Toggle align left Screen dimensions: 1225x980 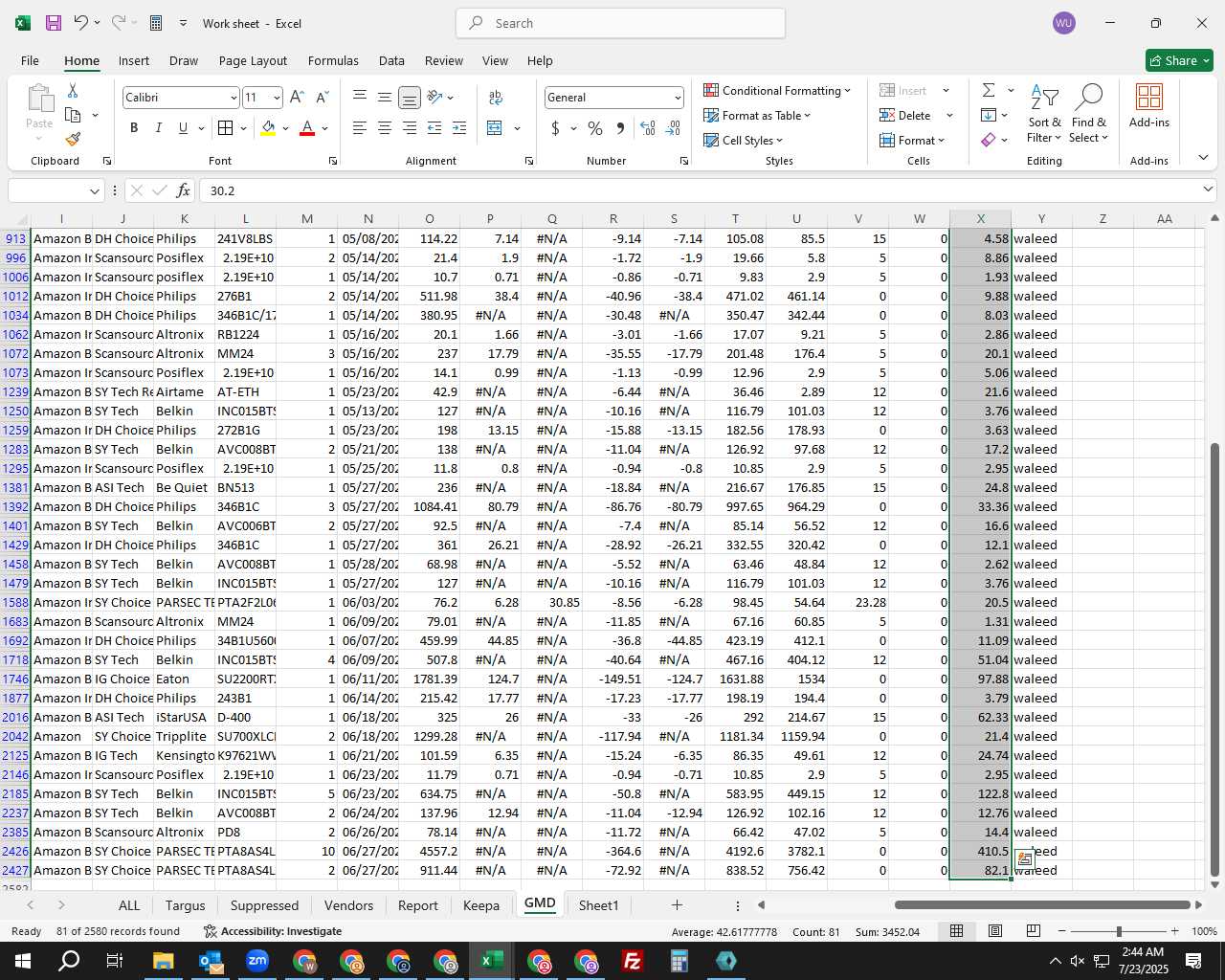359,128
